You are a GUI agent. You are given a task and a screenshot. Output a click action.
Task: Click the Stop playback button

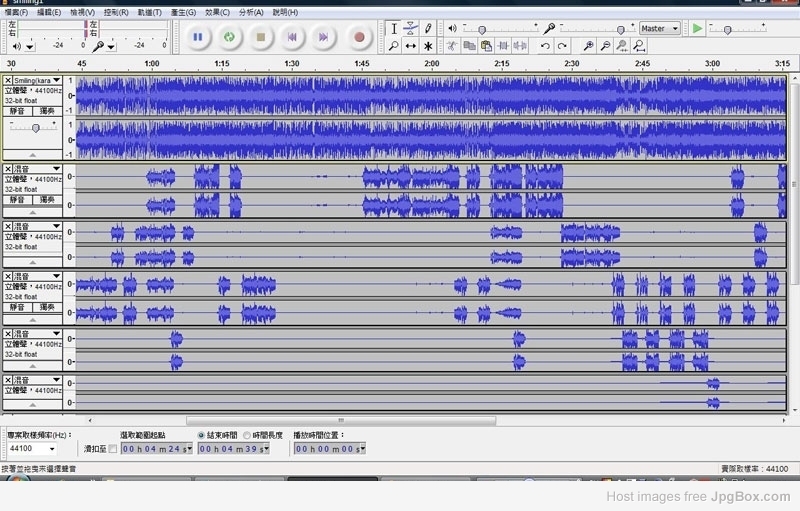click(x=260, y=37)
